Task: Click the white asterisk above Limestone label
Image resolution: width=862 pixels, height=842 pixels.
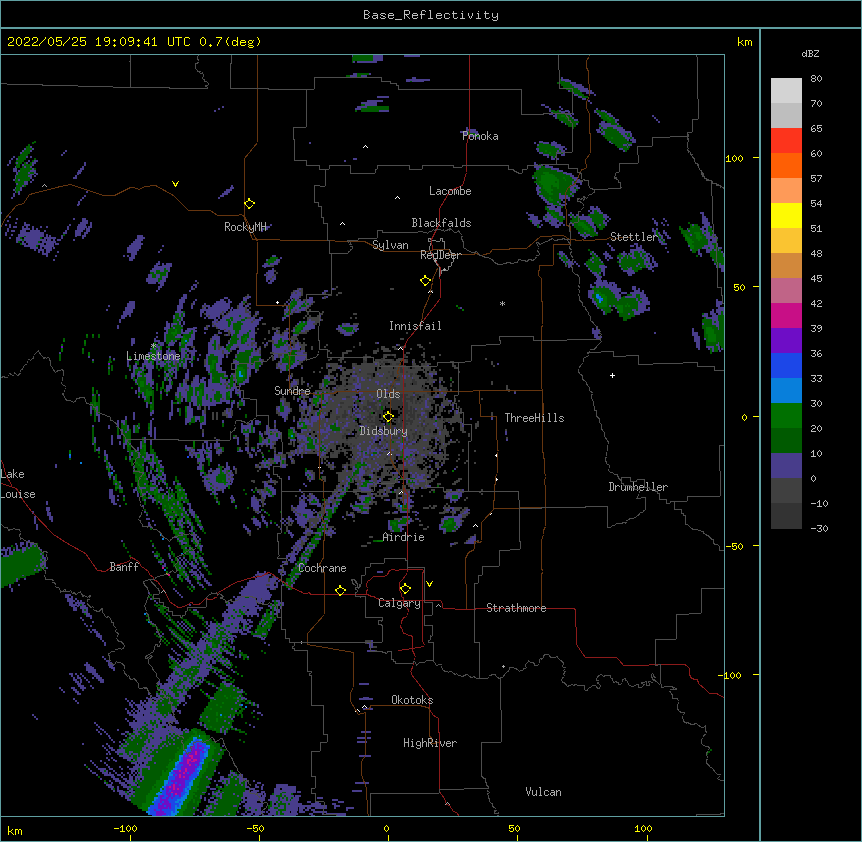Action: tap(153, 346)
